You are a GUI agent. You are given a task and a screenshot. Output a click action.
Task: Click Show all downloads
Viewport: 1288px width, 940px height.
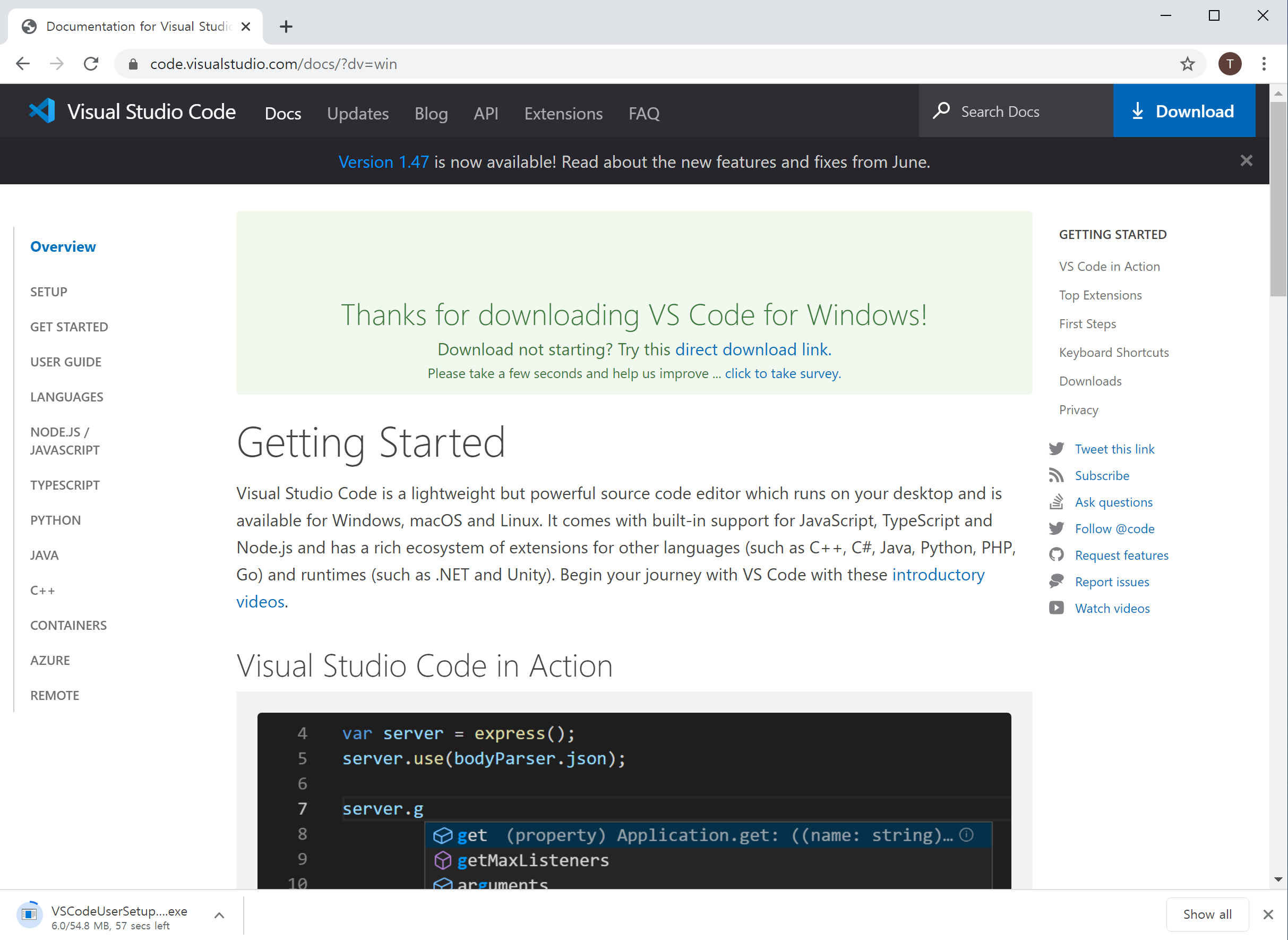click(1207, 915)
